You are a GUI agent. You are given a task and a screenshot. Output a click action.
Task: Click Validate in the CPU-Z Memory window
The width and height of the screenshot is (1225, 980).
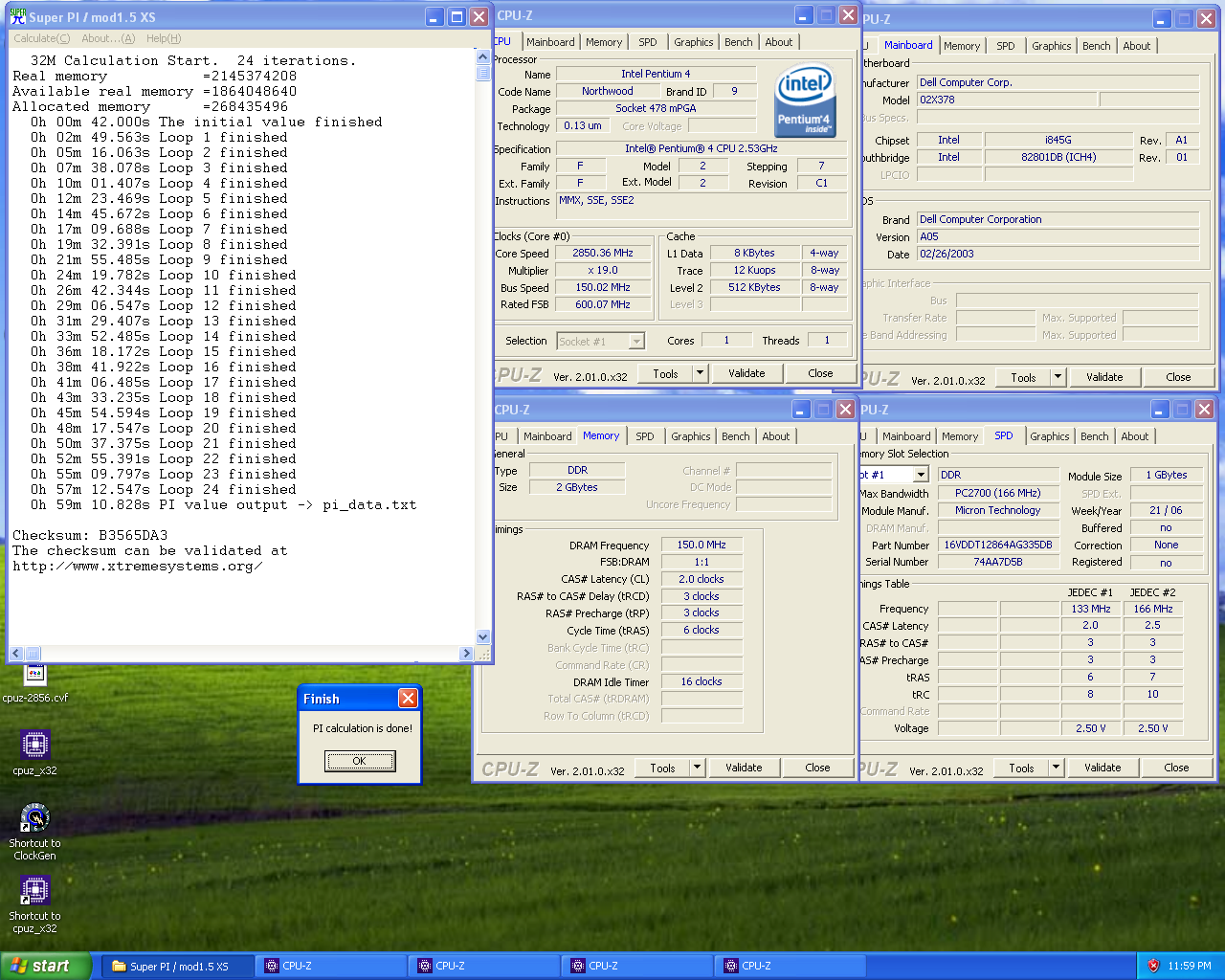click(744, 768)
